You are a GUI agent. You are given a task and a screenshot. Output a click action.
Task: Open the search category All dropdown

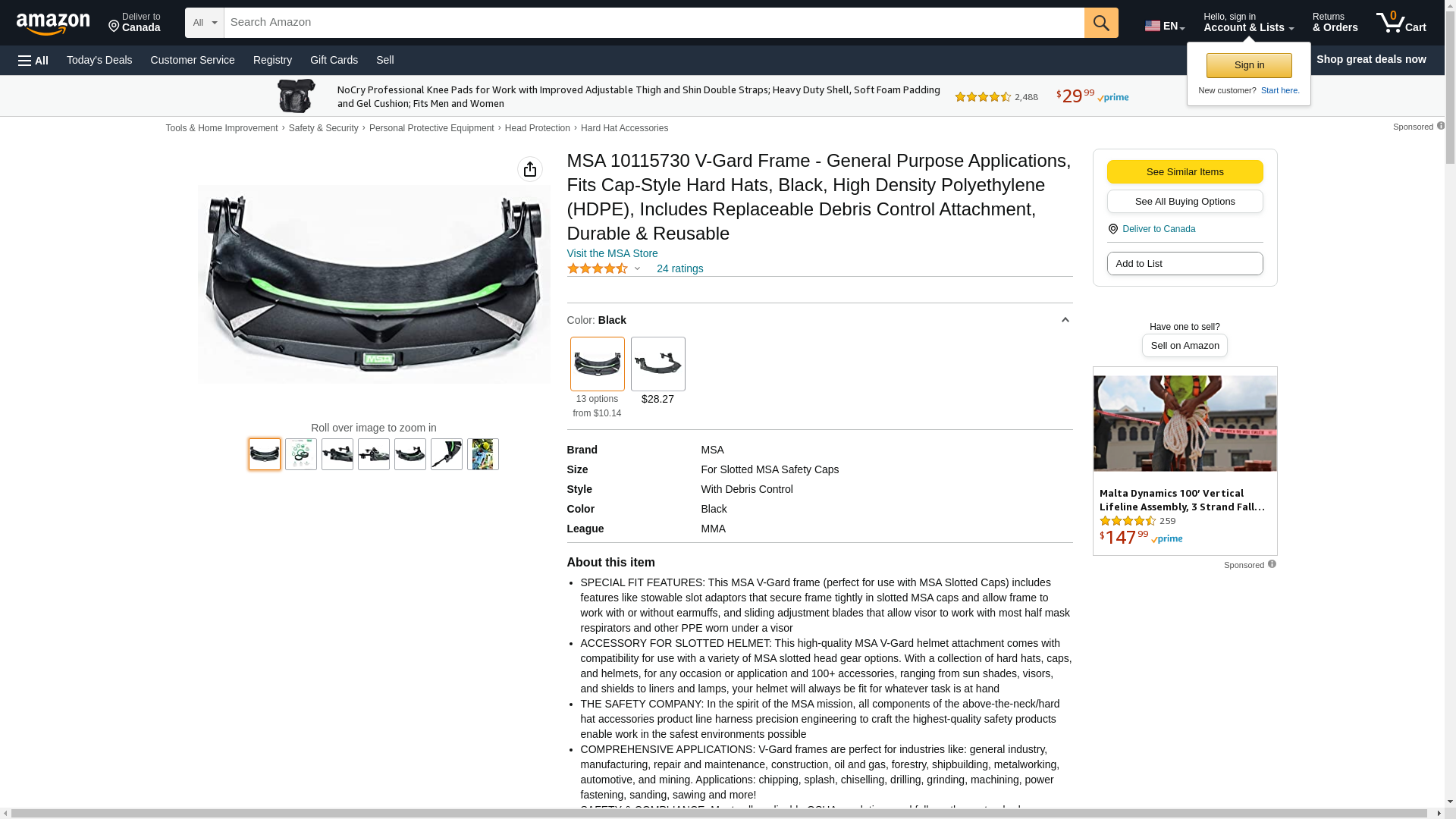pyautogui.click(x=204, y=23)
